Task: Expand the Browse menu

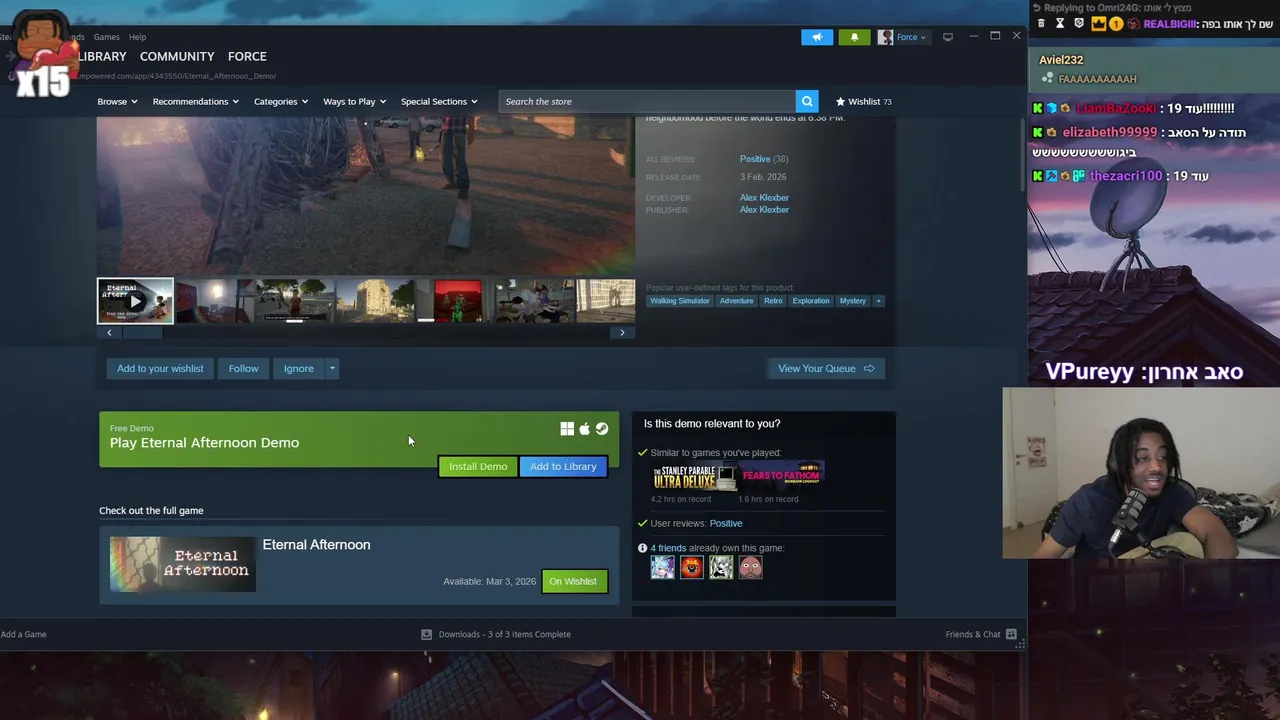Action: pyautogui.click(x=117, y=101)
